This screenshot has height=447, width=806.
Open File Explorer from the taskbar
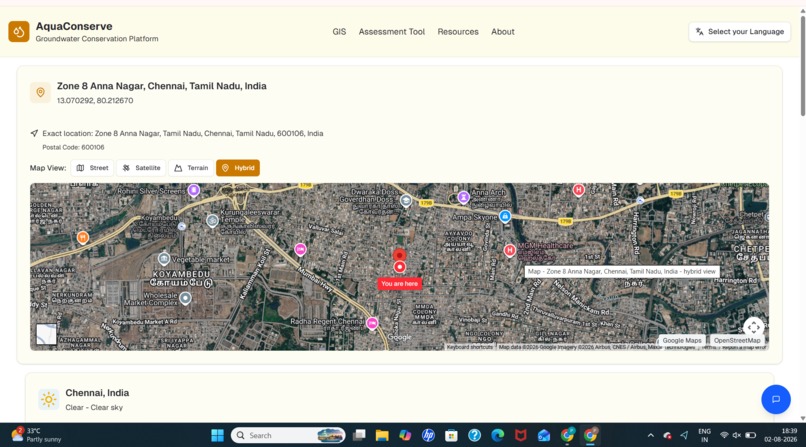382,436
